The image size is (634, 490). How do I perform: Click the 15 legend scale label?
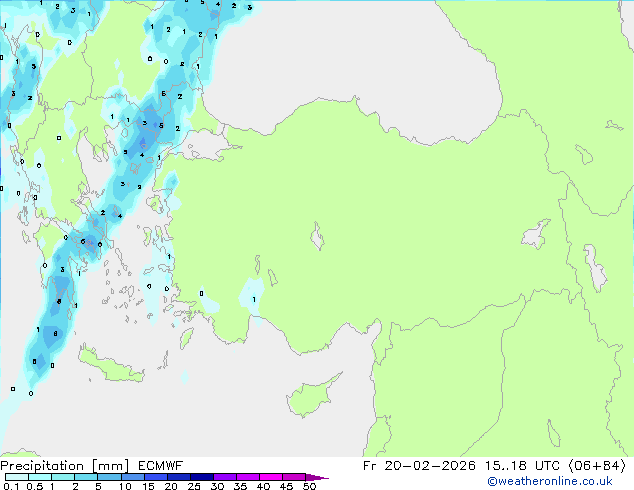[148, 486]
